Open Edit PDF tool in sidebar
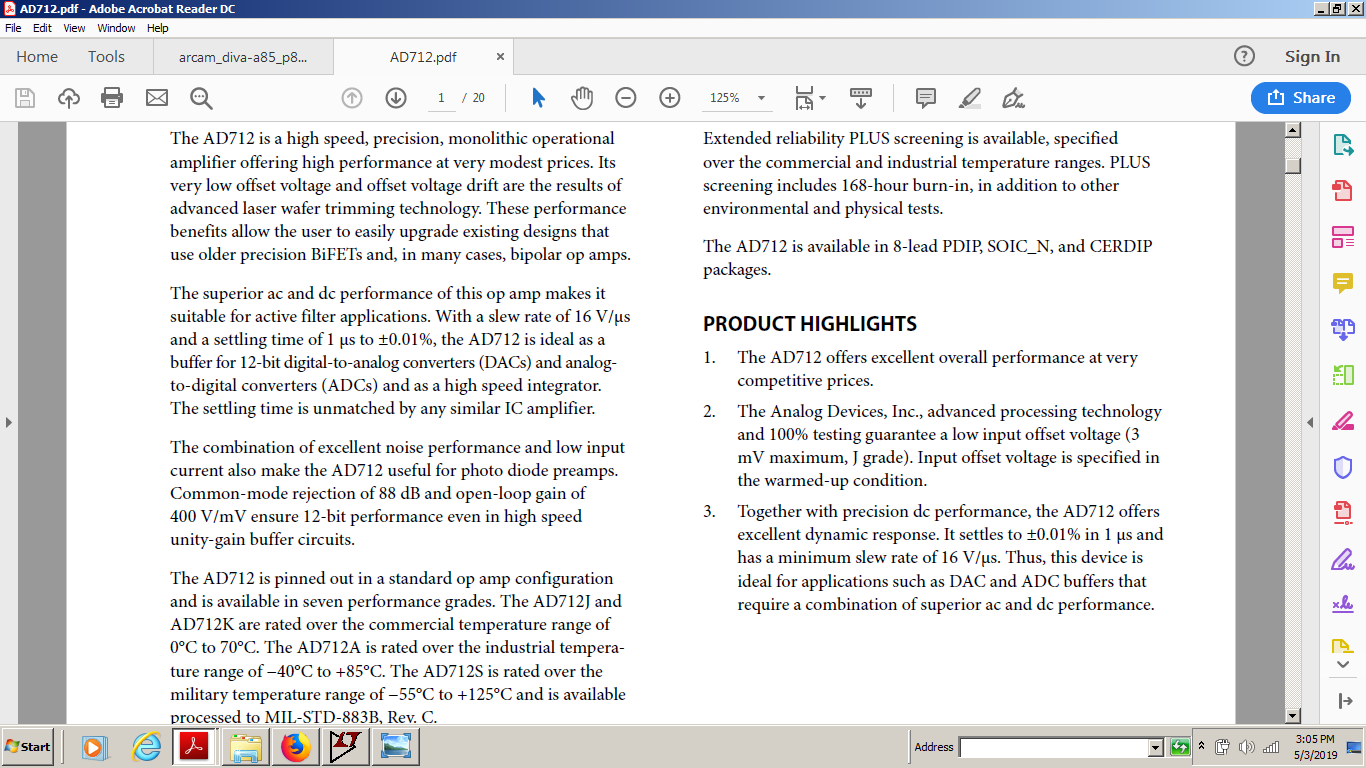 pyautogui.click(x=1343, y=237)
